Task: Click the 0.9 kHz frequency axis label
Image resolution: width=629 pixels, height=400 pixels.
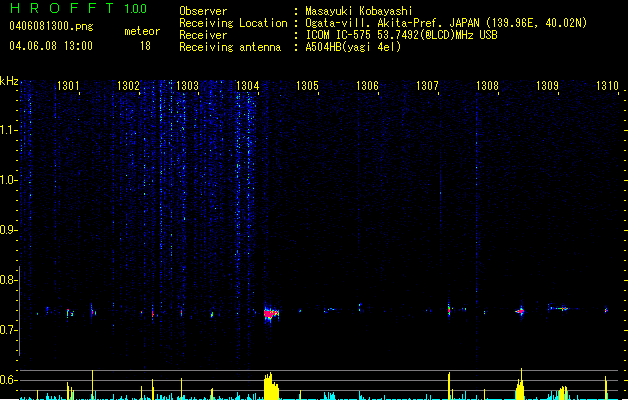Action: click(8, 229)
